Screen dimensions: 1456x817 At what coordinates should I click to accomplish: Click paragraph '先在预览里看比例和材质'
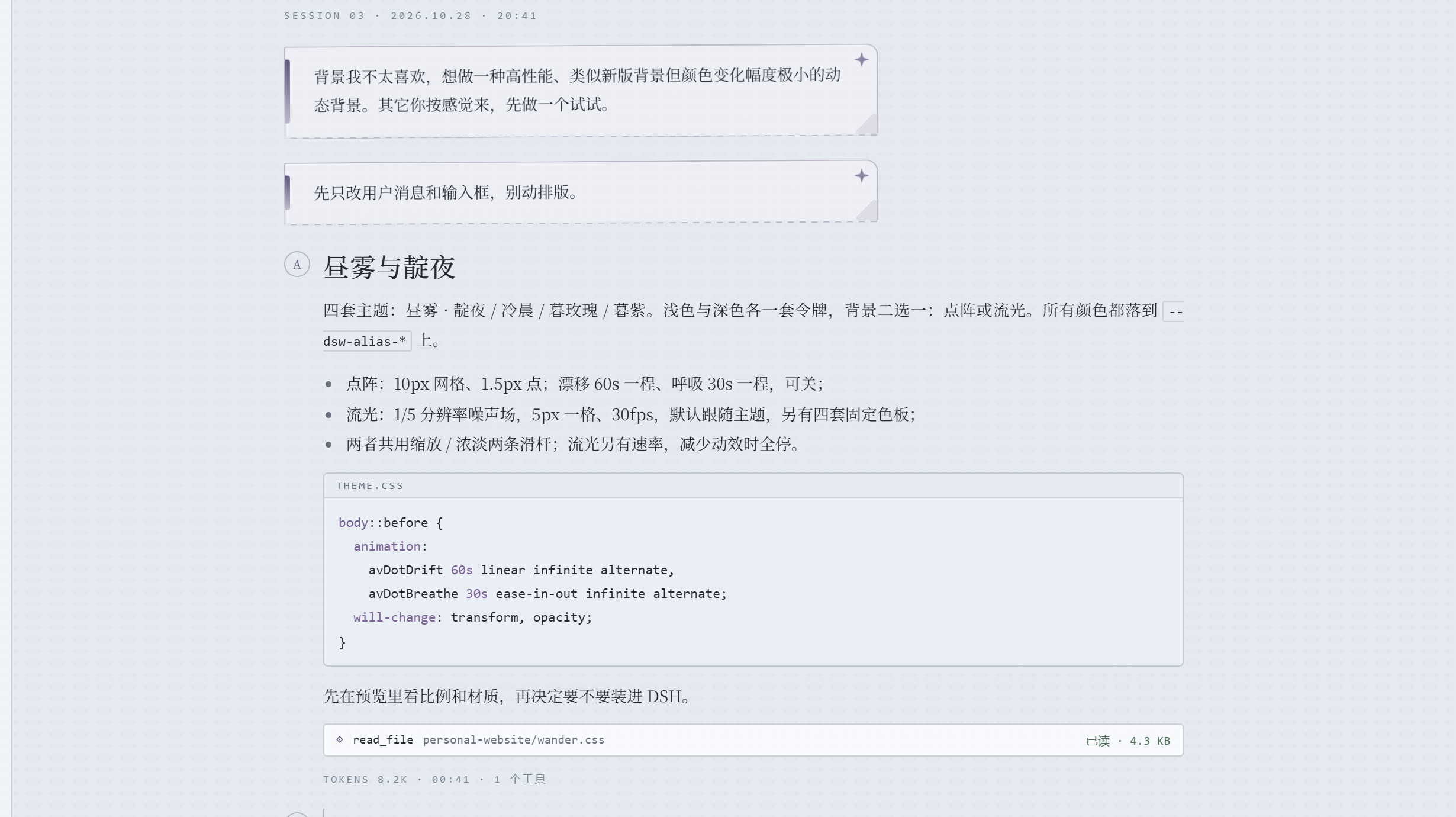[x=507, y=696]
